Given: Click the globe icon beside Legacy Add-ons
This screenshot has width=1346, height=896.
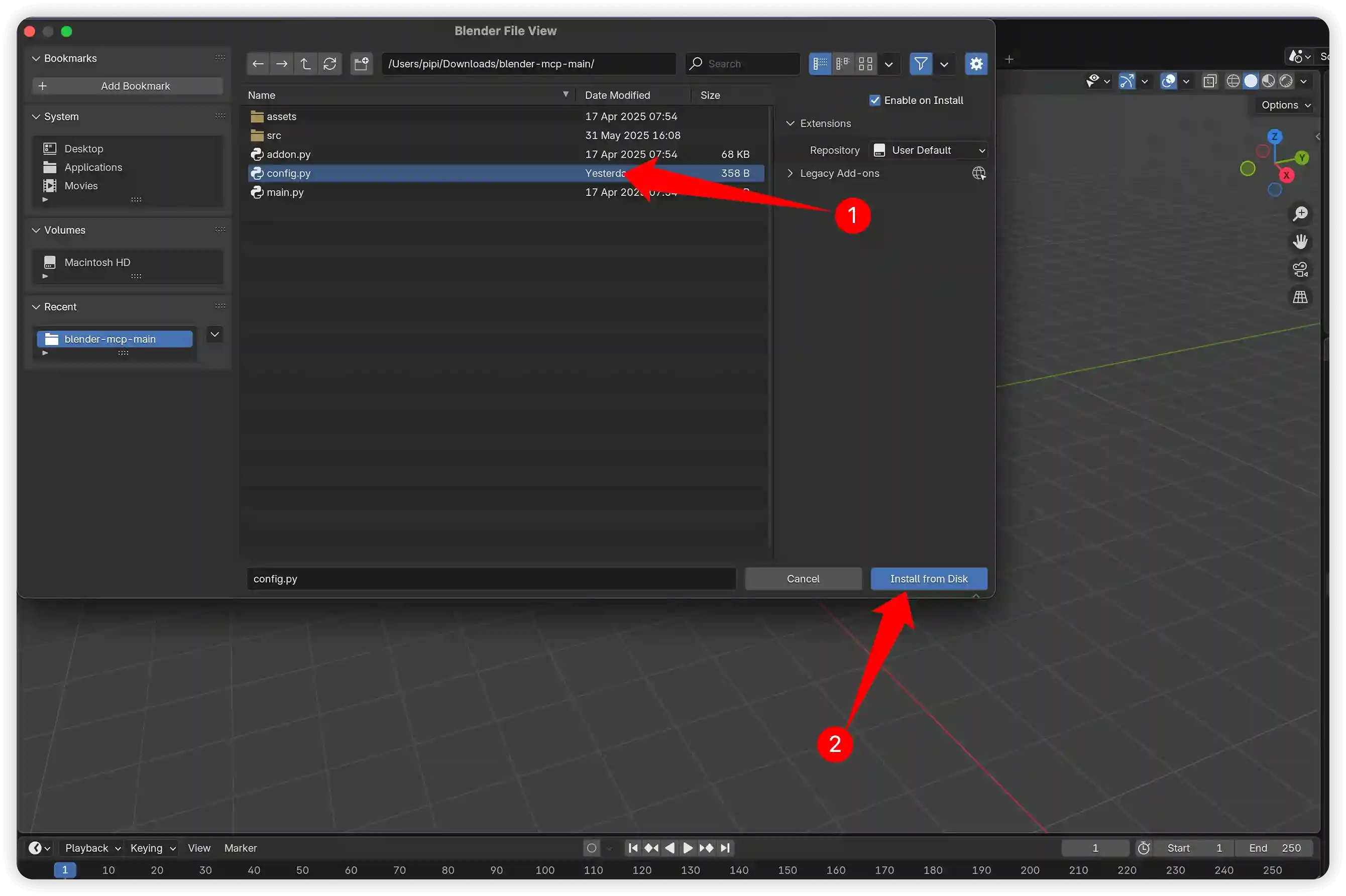Looking at the screenshot, I should (979, 173).
